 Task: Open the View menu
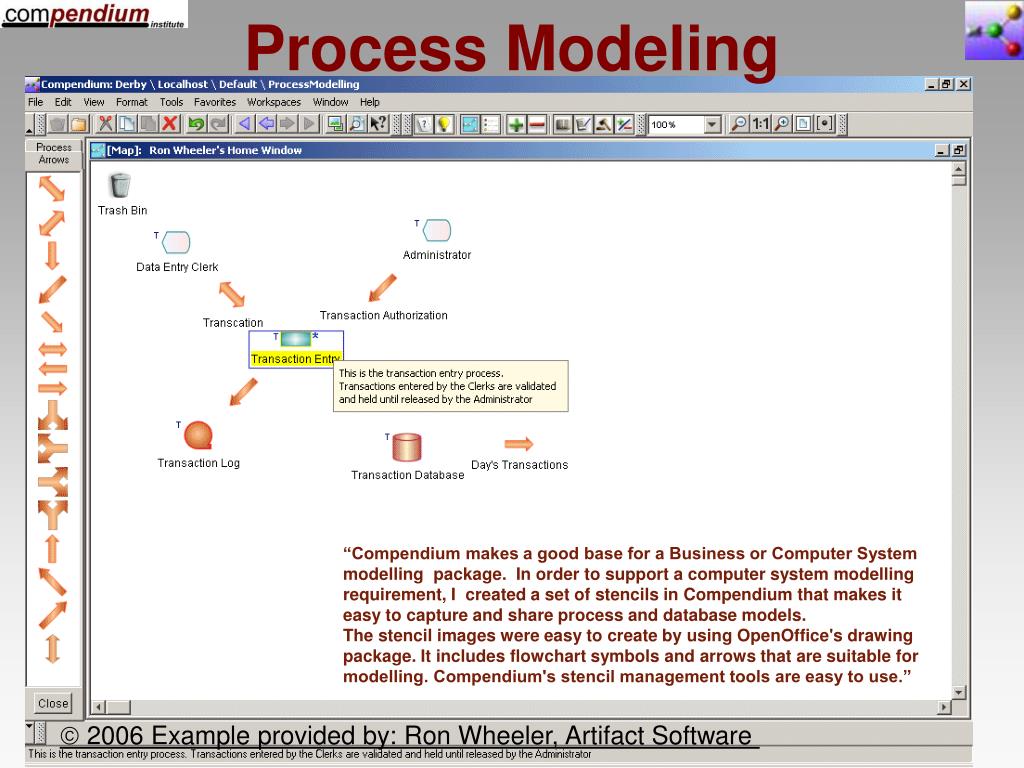(x=93, y=102)
